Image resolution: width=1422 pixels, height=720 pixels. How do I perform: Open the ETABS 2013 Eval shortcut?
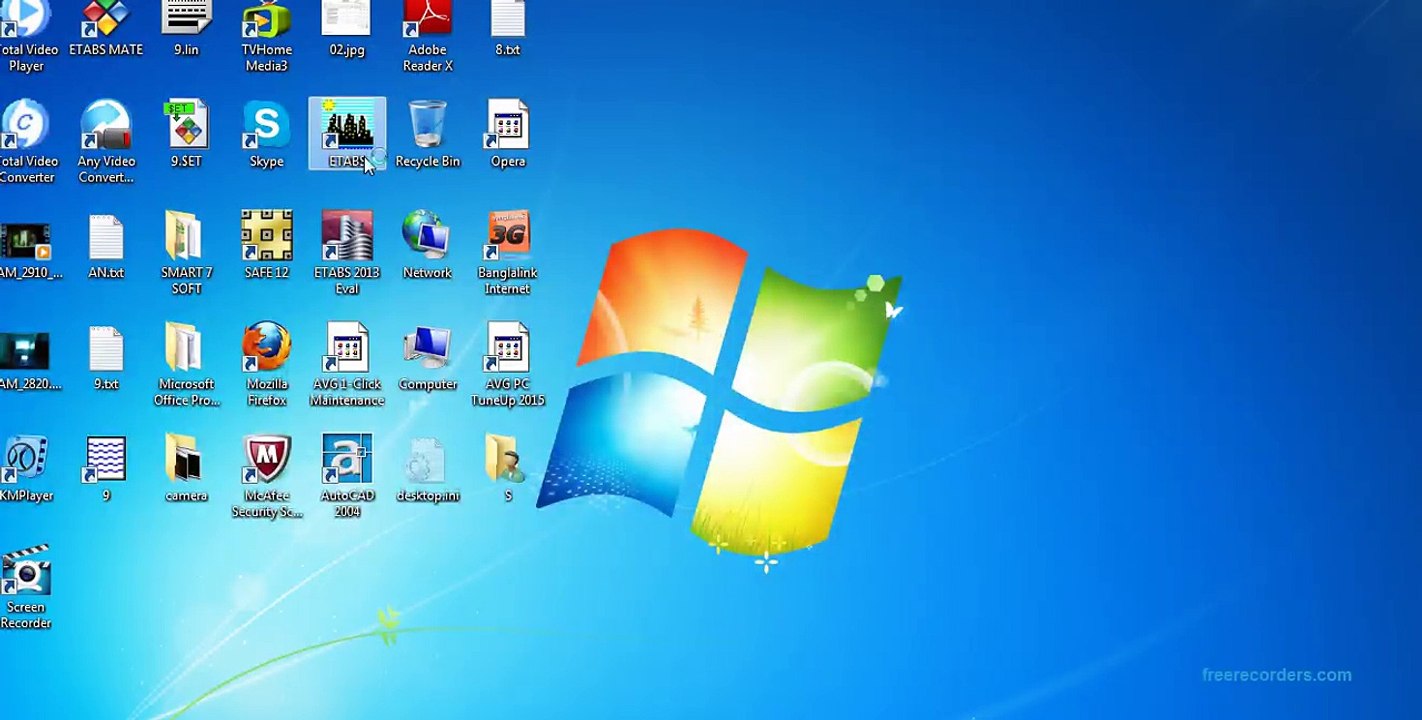[347, 253]
